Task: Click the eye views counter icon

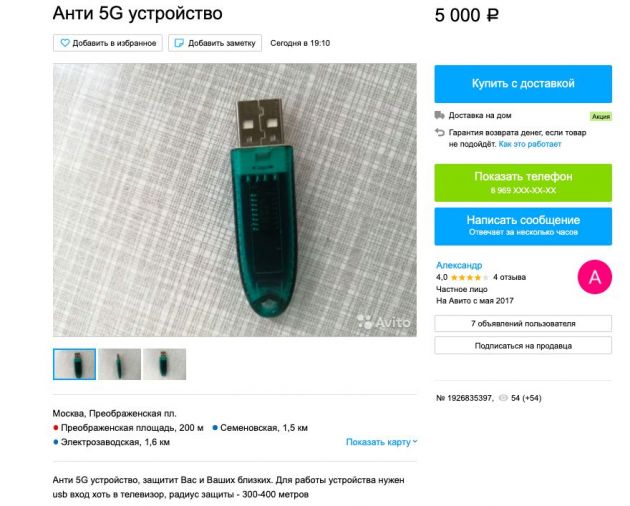Action: 503,398
